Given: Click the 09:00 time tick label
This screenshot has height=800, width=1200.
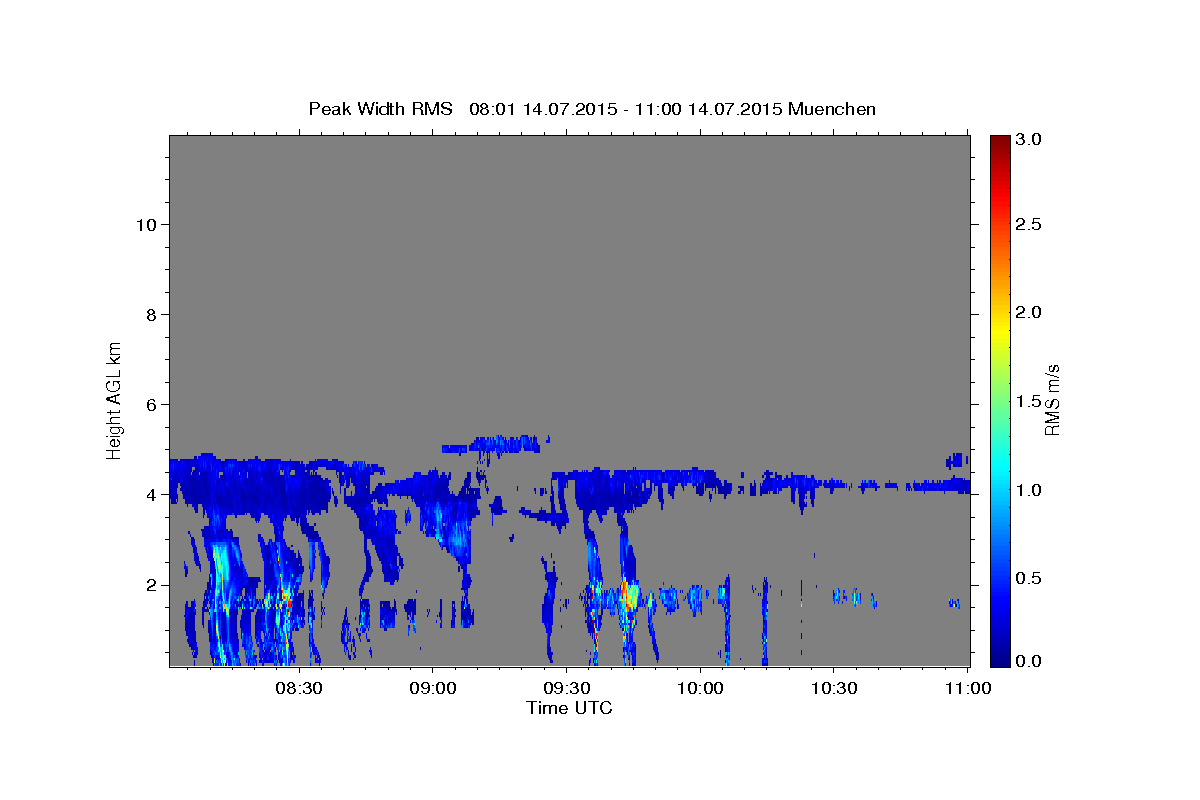Looking at the screenshot, I should point(432,688).
